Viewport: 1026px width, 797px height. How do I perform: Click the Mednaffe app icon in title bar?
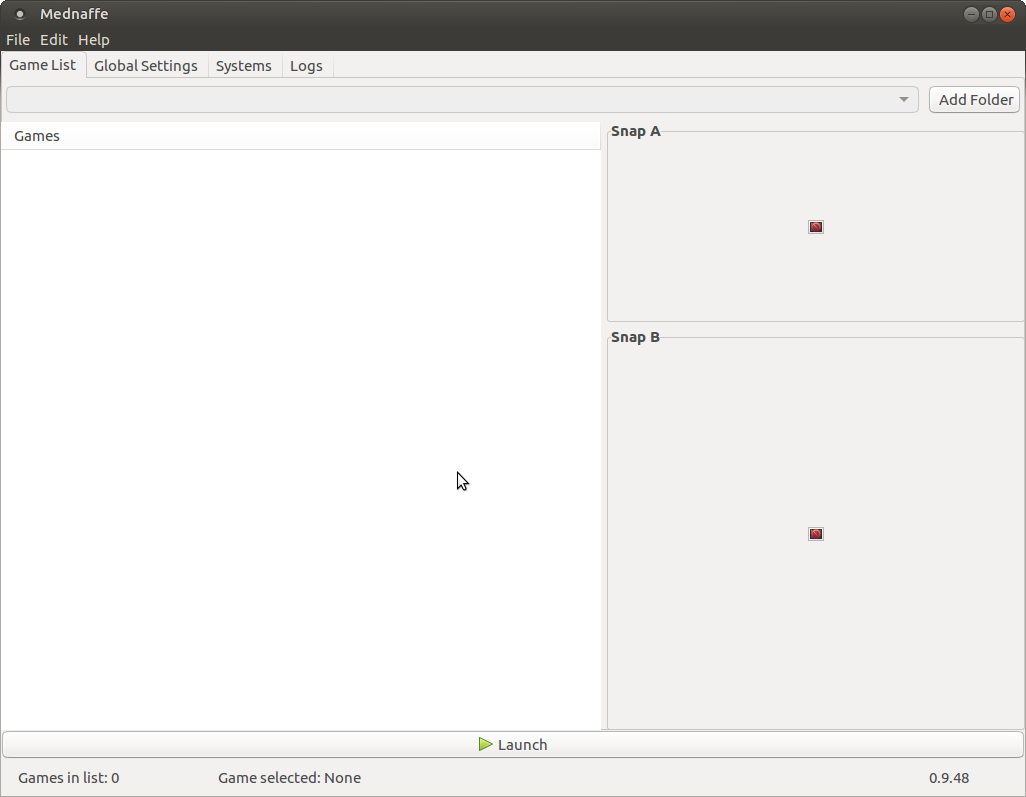coord(19,14)
